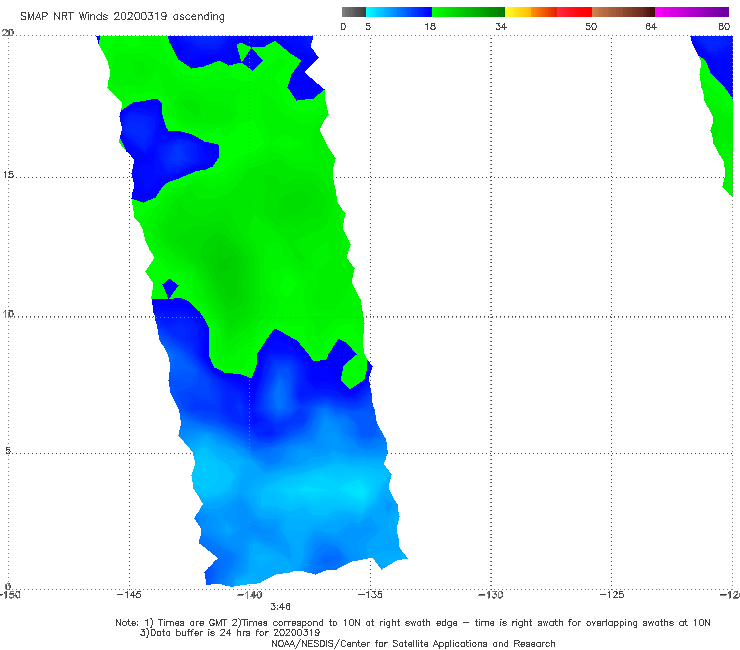Click the note '3)Data buffer is 24 hrs for 20200319'
The width and height of the screenshot is (740, 650).
tap(230, 633)
